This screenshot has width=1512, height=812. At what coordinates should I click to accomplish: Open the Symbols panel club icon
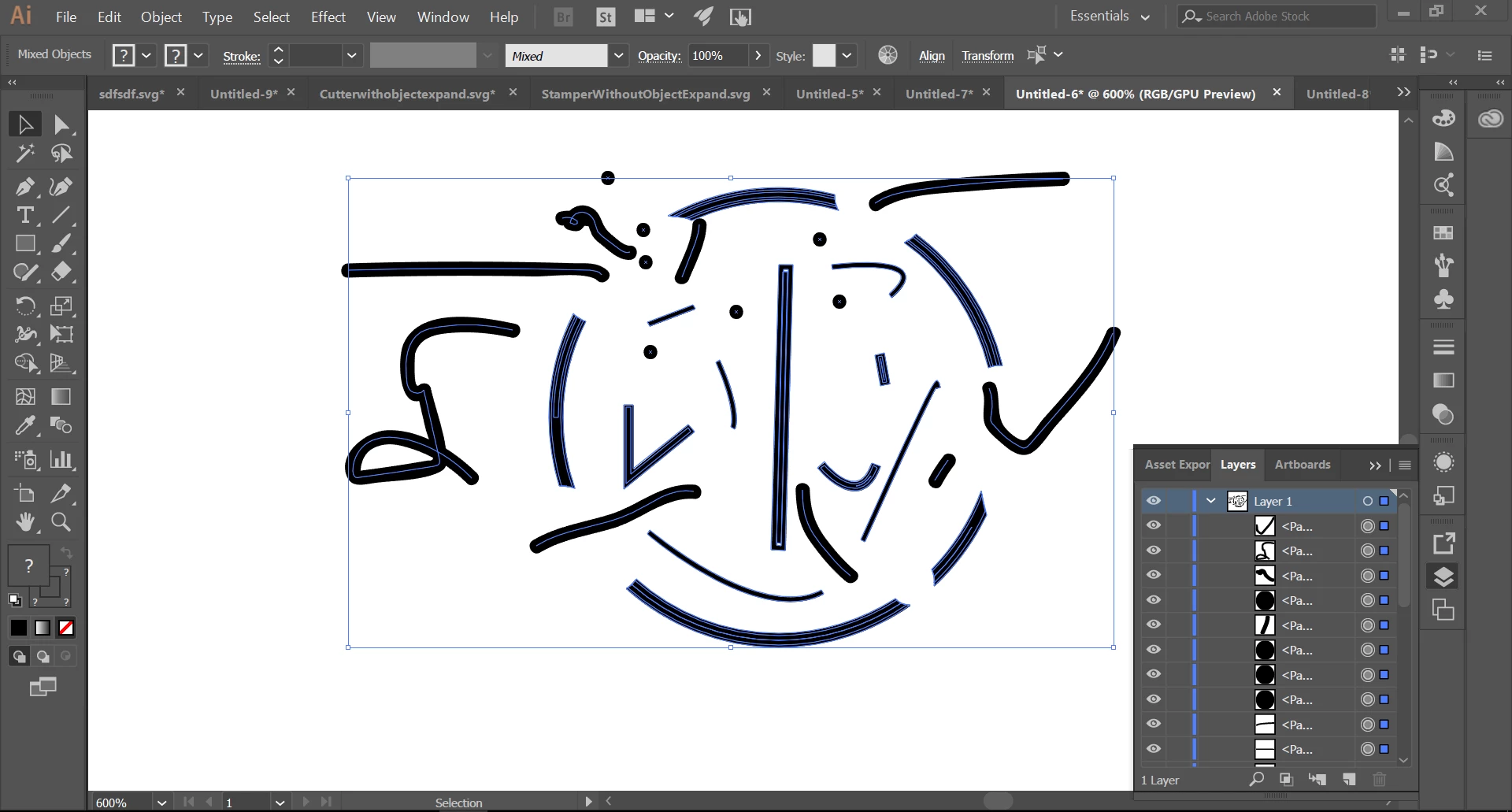coord(1443,299)
